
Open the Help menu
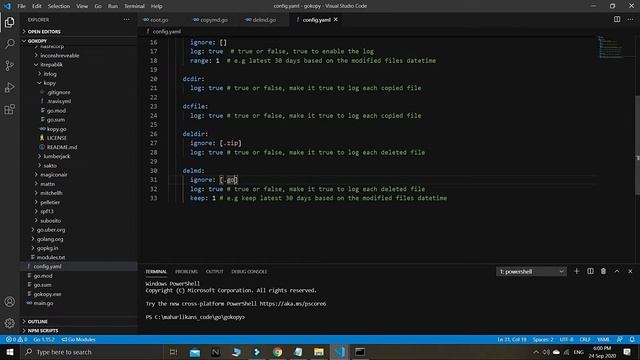156,6
